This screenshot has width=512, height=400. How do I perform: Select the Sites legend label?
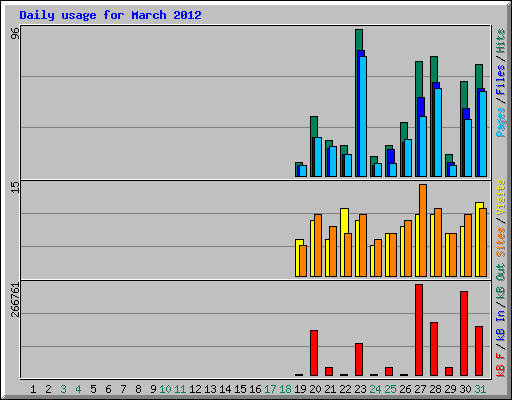pyautogui.click(x=500, y=242)
